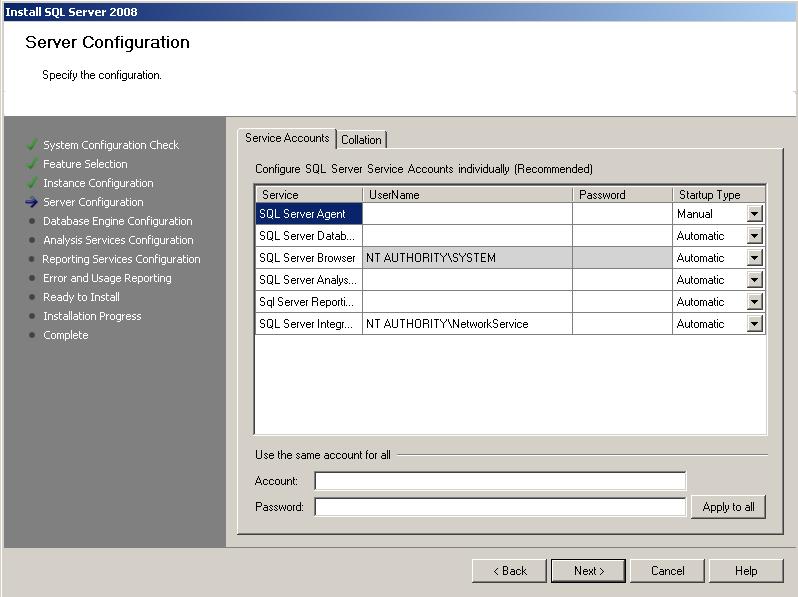
Task: Select the Service Accounts tab
Action: tap(287, 138)
